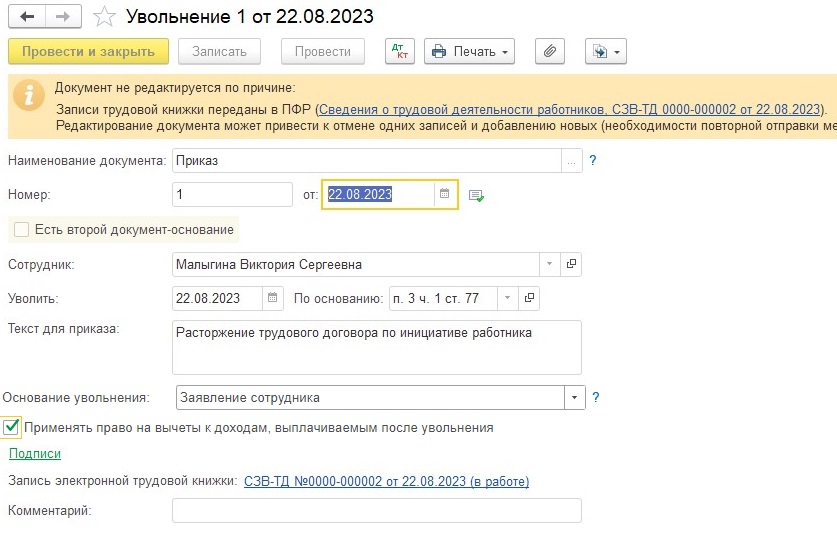Show Дт/Кт document postings
The image size is (837, 538).
tap(400, 52)
